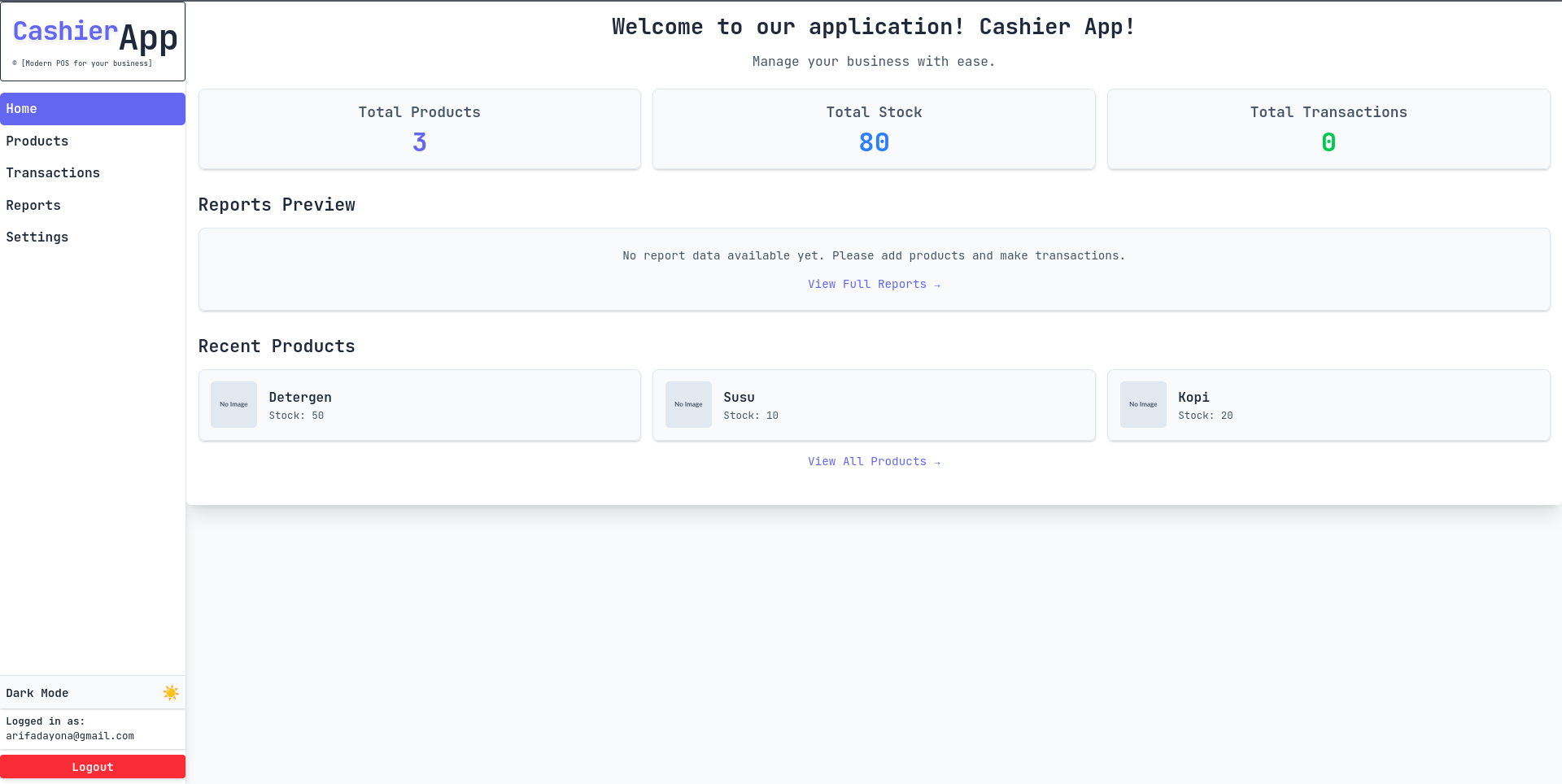Click the logged in email address
The image size is (1562, 784).
coord(70,735)
